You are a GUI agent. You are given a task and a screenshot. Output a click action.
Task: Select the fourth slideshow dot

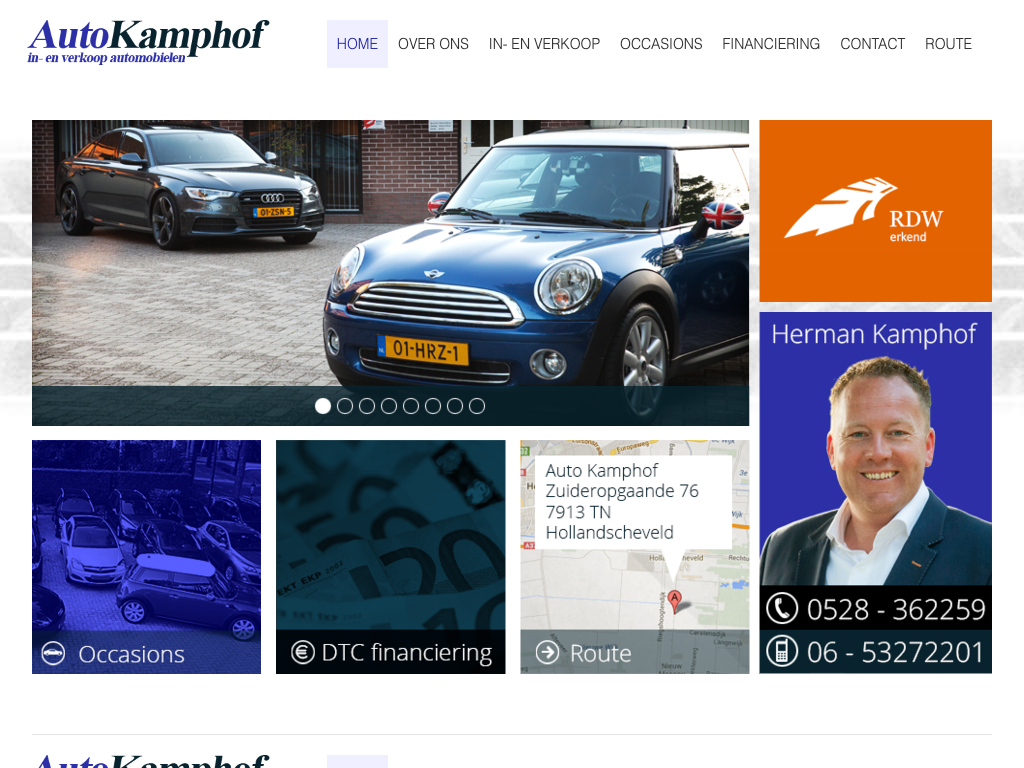389,406
